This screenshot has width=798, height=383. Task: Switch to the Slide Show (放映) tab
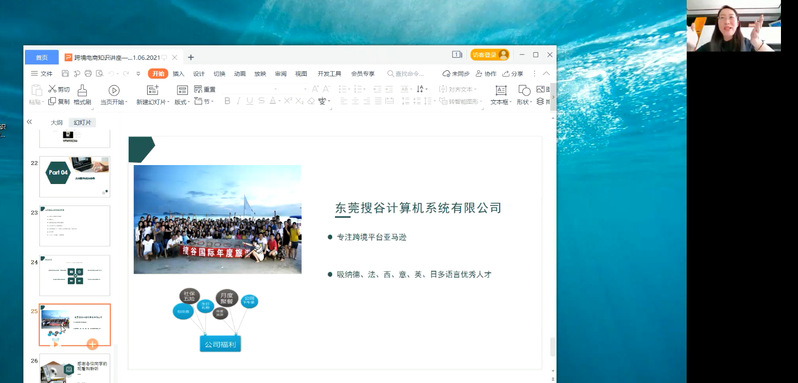click(x=260, y=74)
